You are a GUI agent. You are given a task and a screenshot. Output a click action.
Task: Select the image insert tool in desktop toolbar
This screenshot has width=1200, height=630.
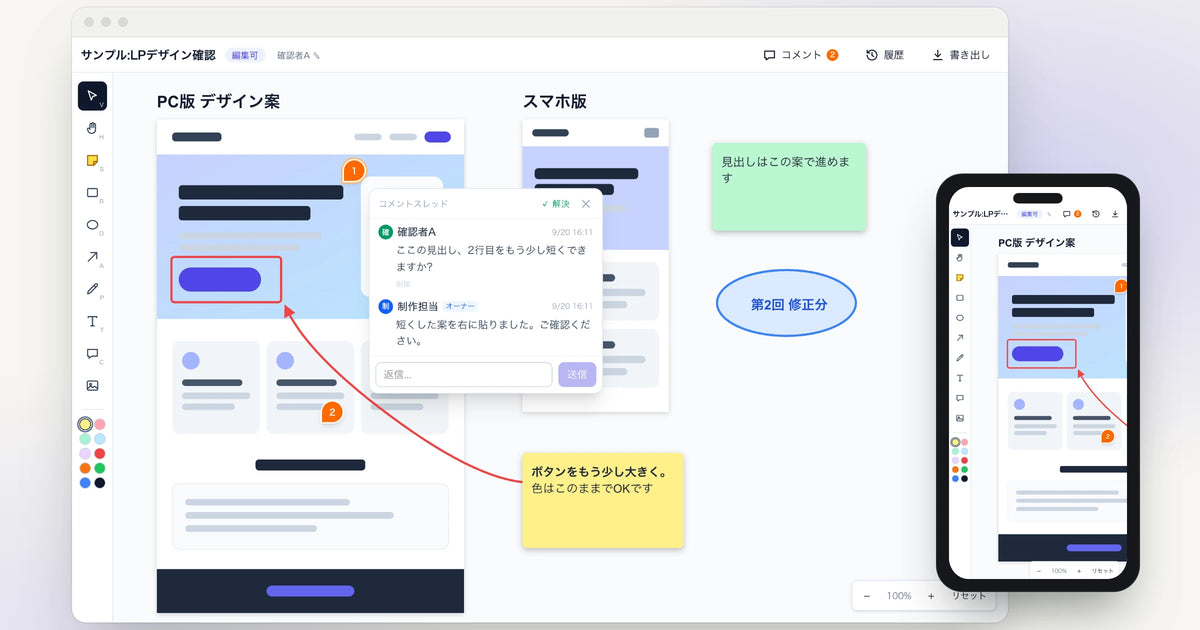coord(92,385)
